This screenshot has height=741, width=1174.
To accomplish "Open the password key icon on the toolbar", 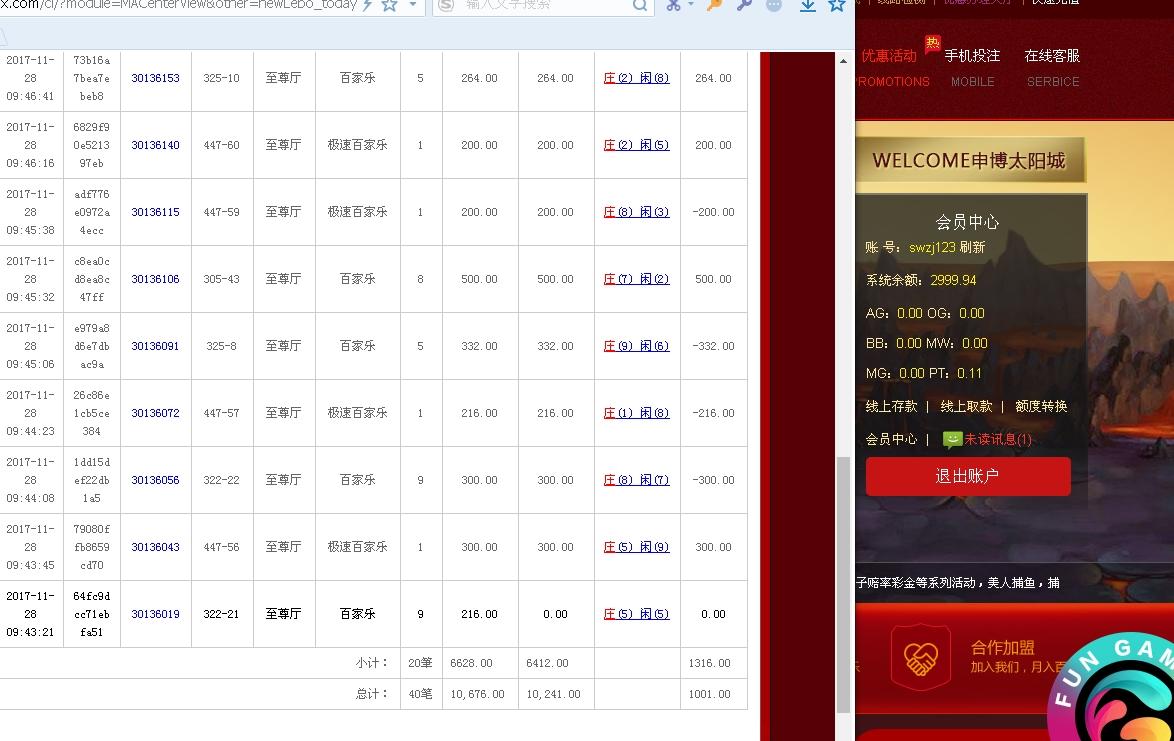I will click(714, 5).
